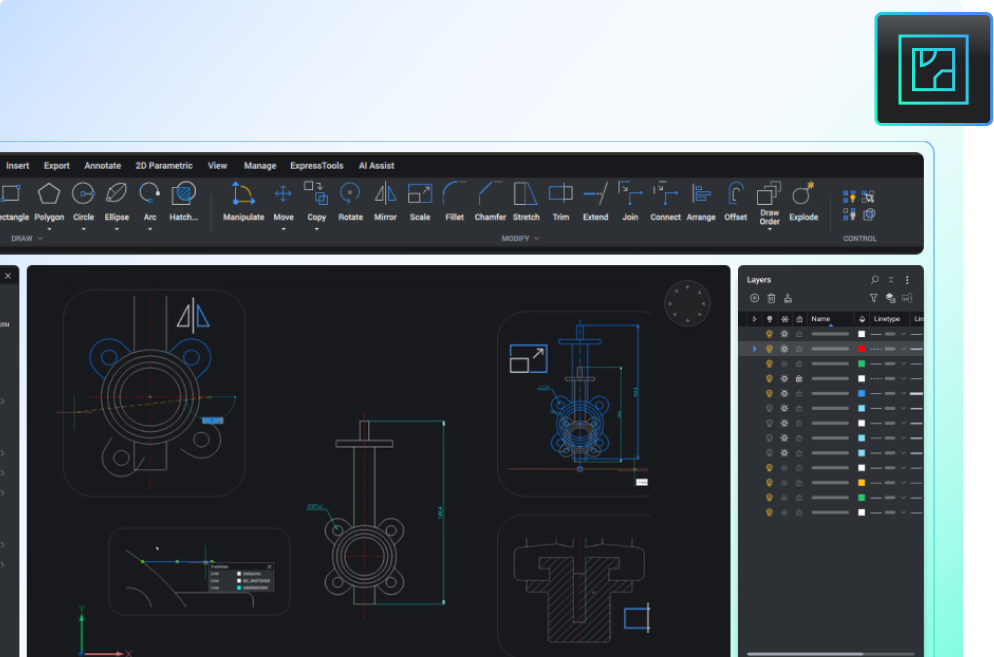This screenshot has width=994, height=657.
Task: Select the Offset tool
Action: coord(735,202)
